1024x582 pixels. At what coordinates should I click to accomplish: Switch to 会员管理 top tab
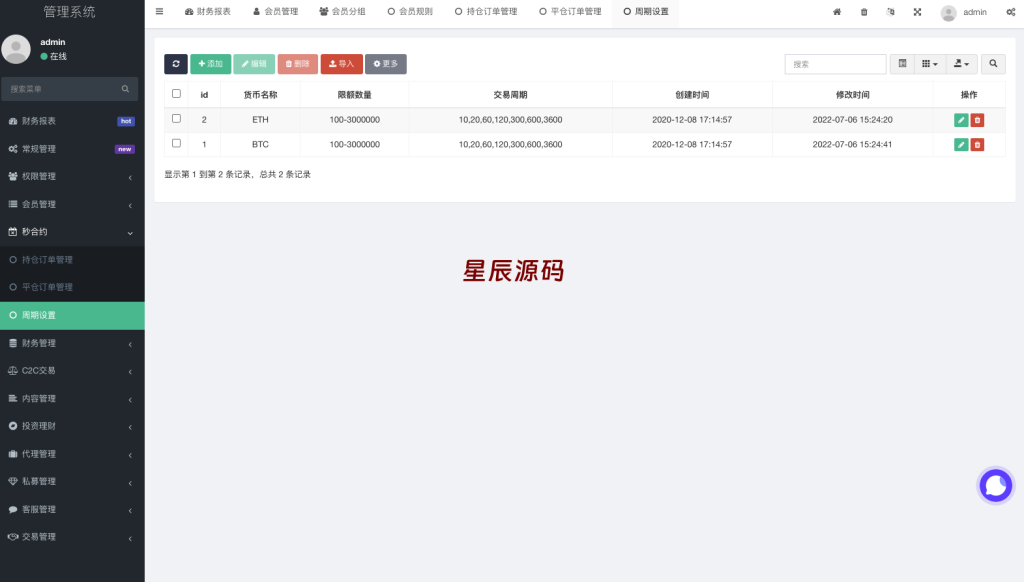tap(276, 12)
